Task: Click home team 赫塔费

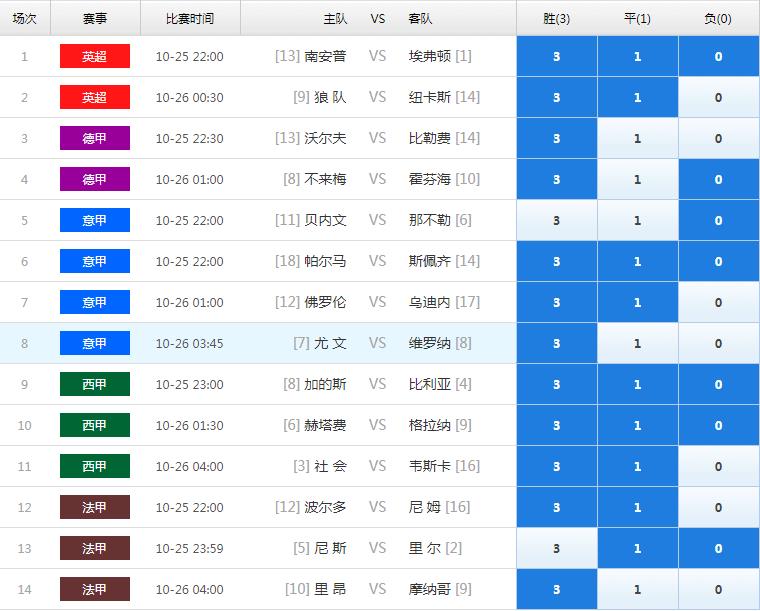Action: [325, 425]
